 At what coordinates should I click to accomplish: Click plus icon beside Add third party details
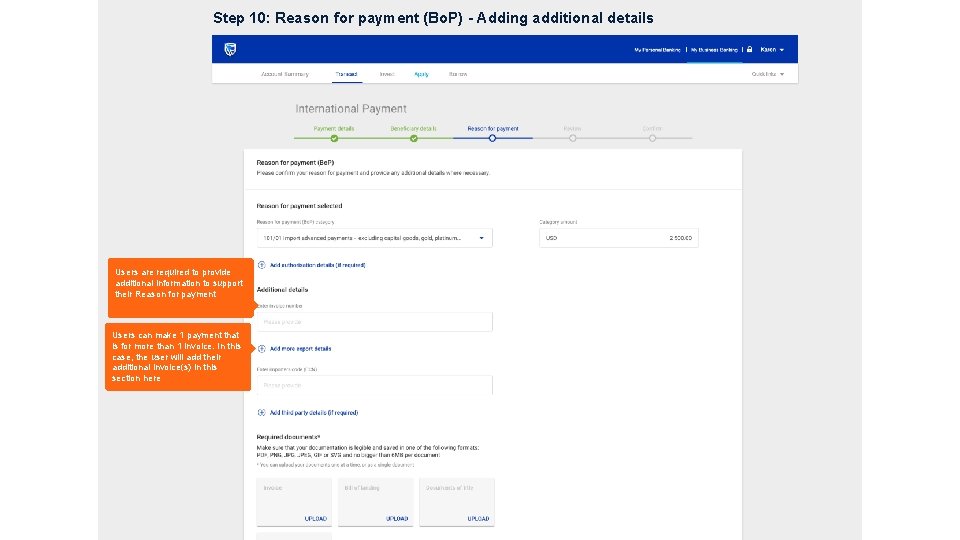click(x=261, y=413)
